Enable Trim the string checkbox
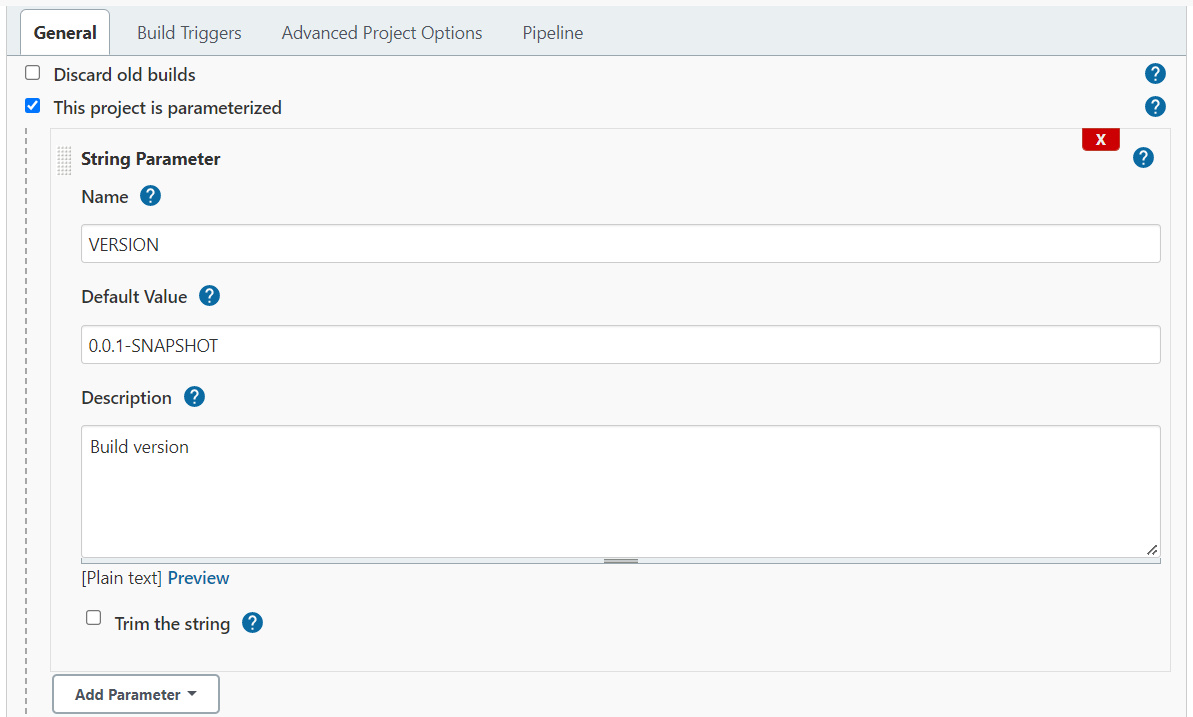The image size is (1193, 717). (x=94, y=618)
